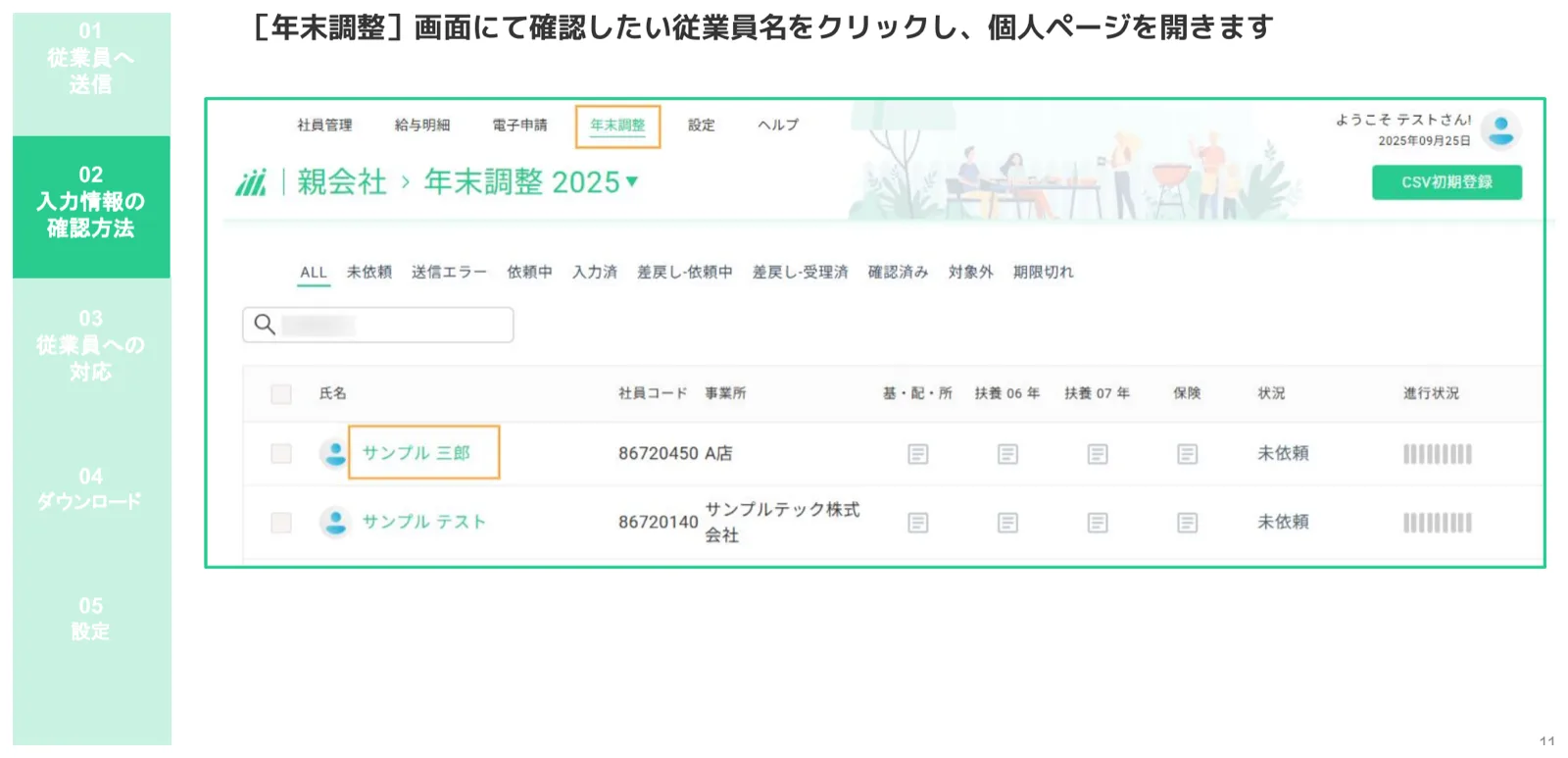The image size is (1568, 758).
Task: Go to step 03 従業員への対応
Action: (x=91, y=345)
